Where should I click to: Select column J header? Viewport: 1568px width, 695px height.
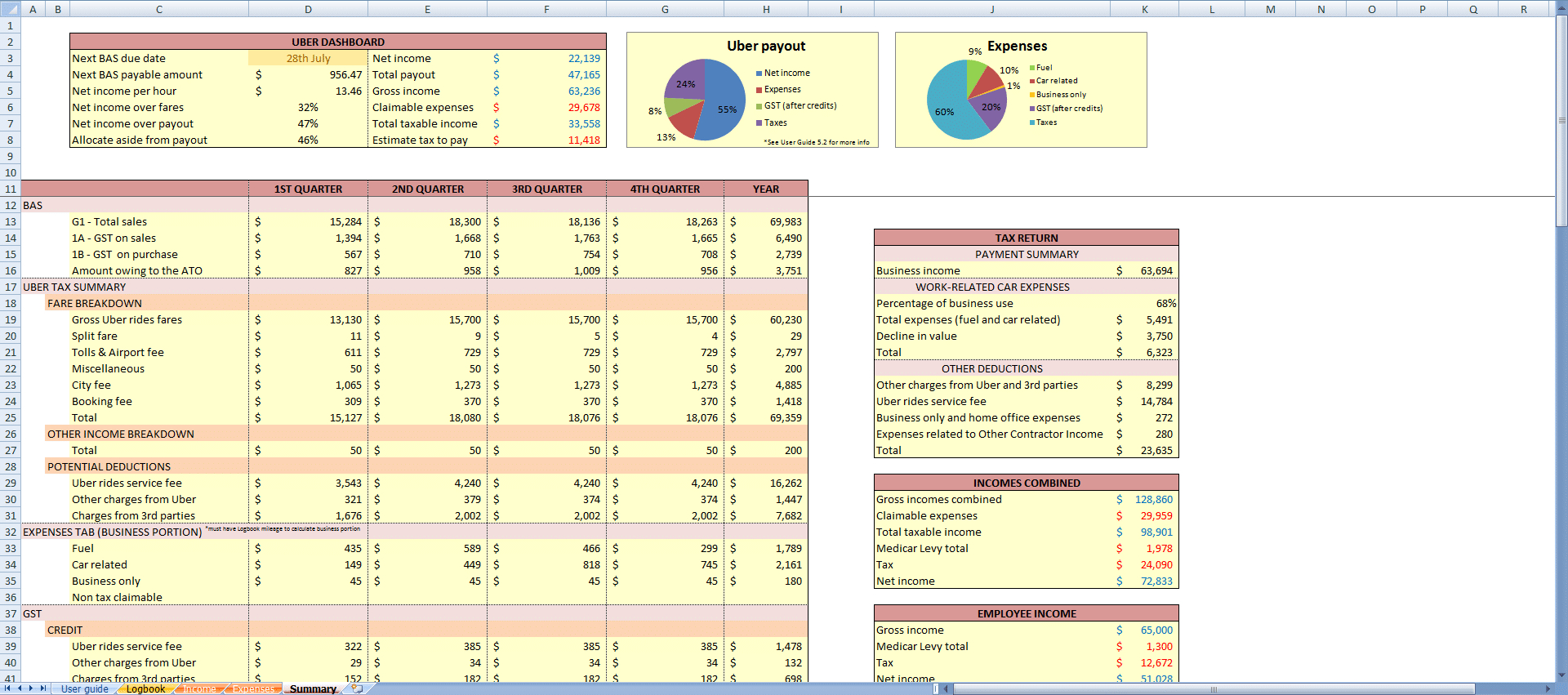[992, 9]
